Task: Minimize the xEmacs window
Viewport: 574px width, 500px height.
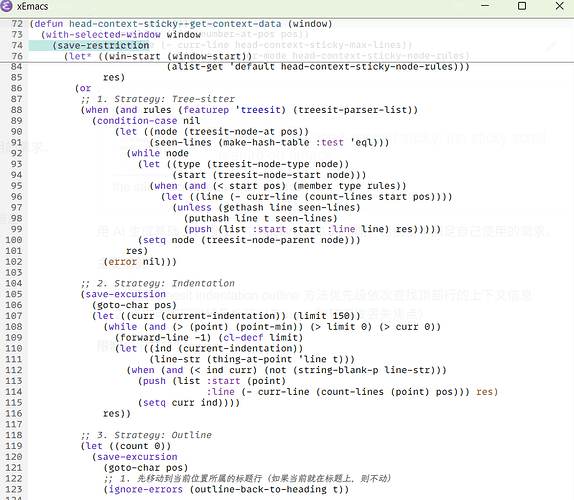Action: 485,6
